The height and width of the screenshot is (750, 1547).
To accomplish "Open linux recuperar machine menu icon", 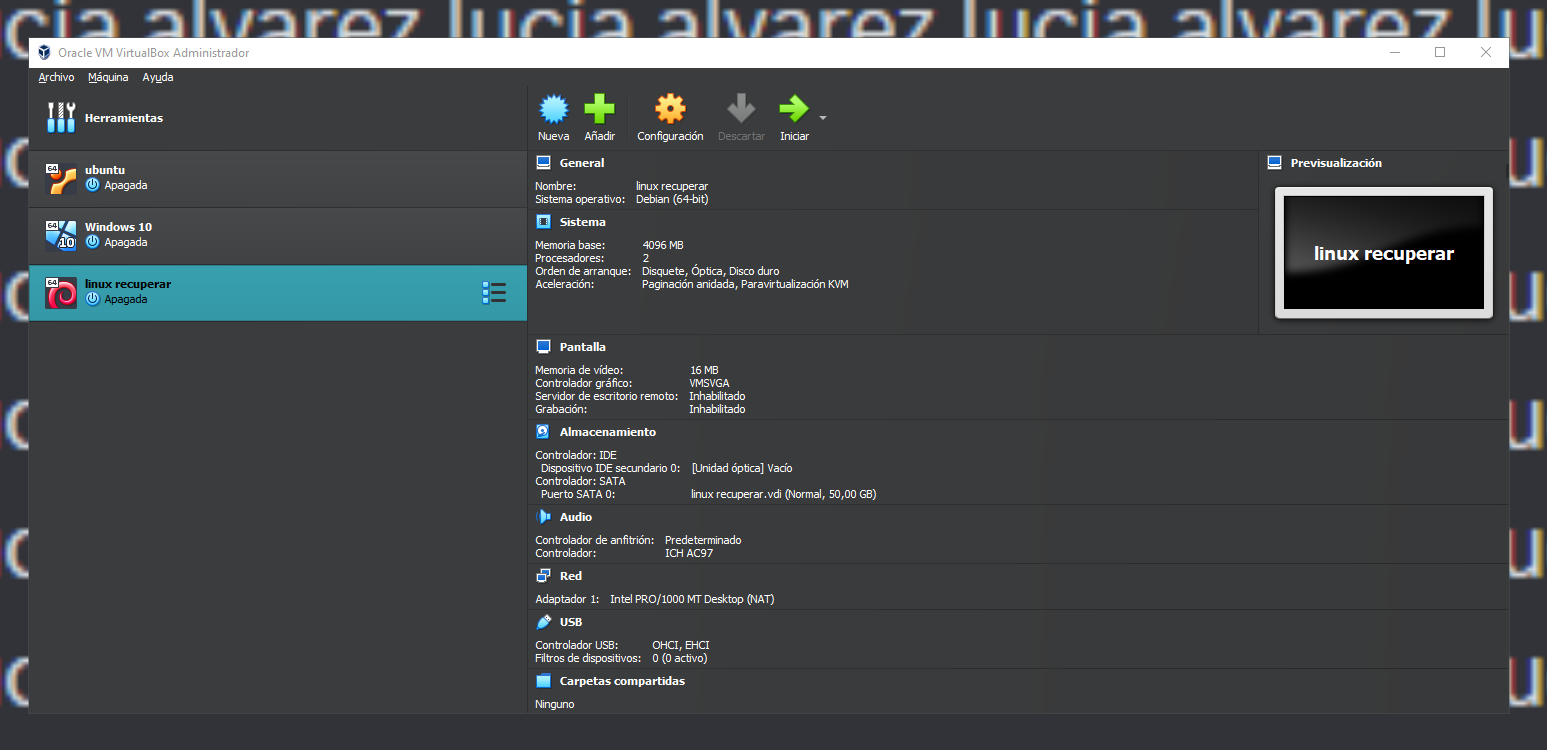I will [x=494, y=292].
